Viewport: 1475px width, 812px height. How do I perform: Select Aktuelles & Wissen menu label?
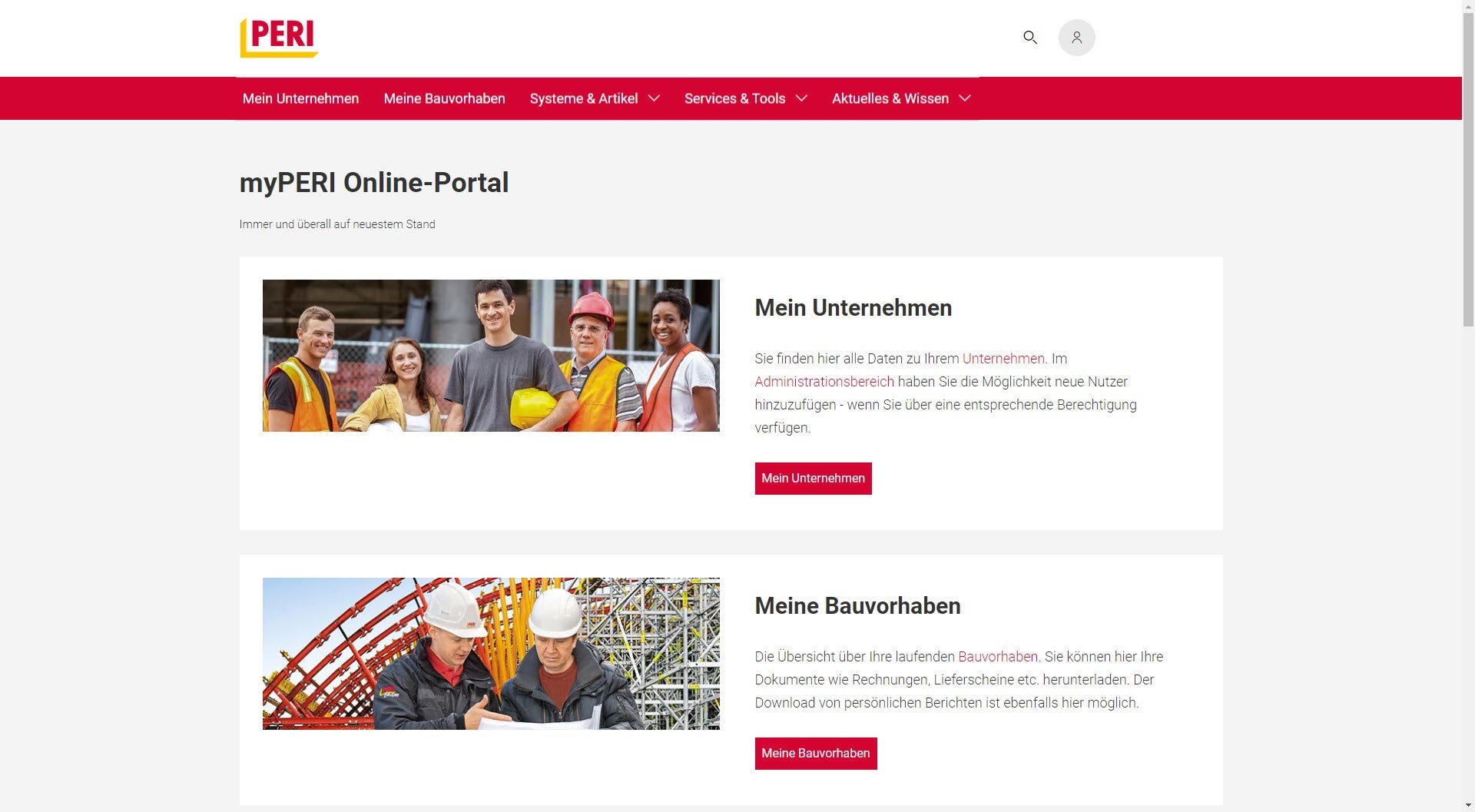tap(890, 98)
